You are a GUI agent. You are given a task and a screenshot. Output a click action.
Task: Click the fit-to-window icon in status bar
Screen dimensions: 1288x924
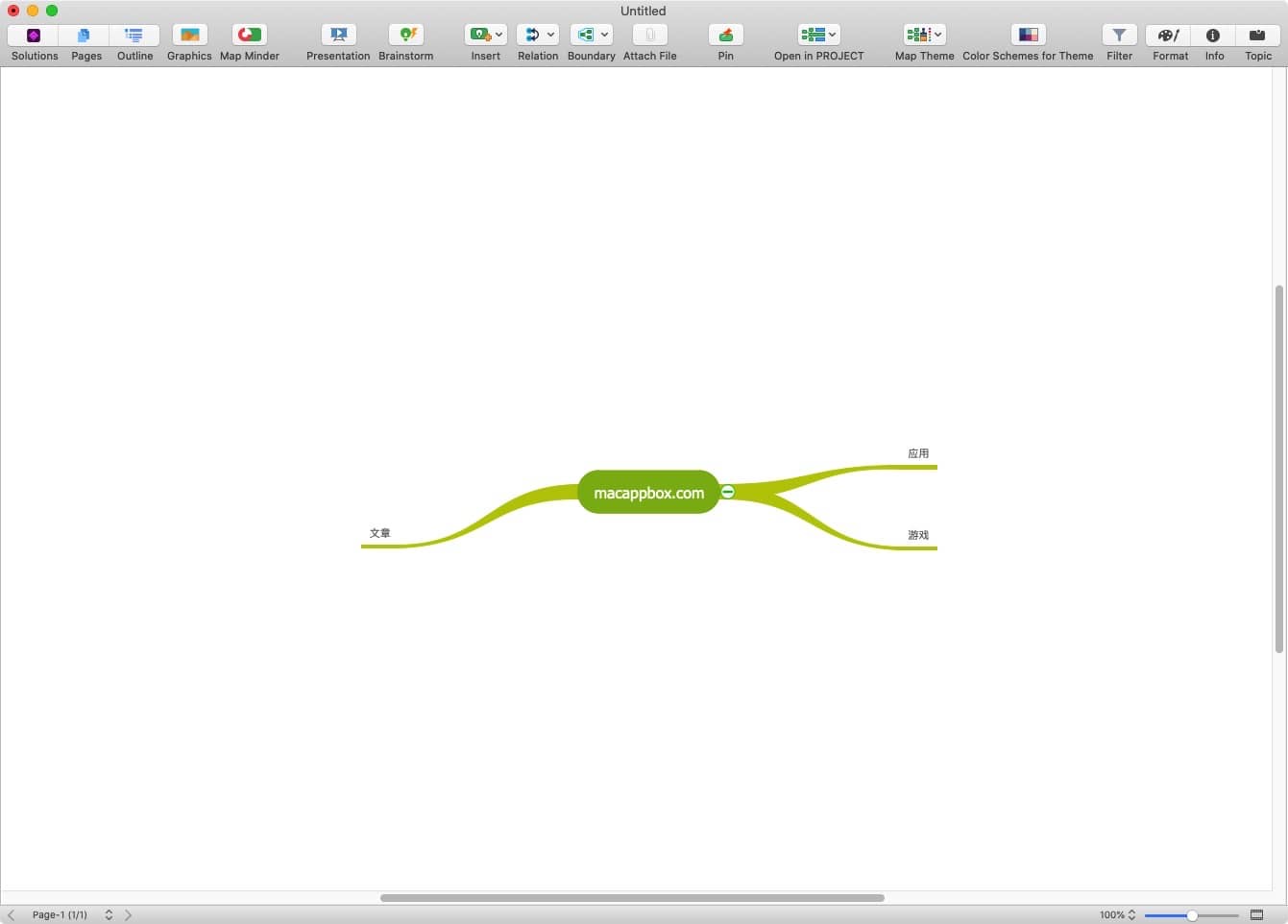[x=1256, y=915]
